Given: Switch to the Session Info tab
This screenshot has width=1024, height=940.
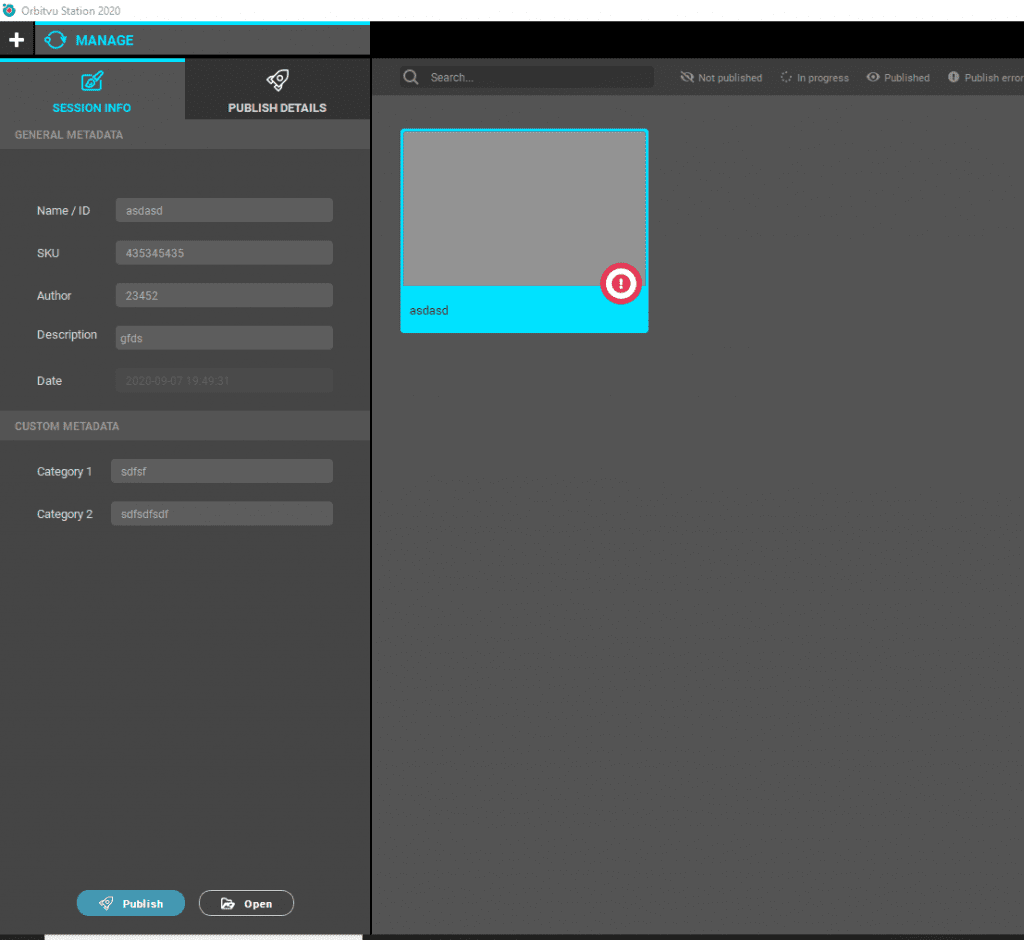Looking at the screenshot, I should click(x=92, y=92).
